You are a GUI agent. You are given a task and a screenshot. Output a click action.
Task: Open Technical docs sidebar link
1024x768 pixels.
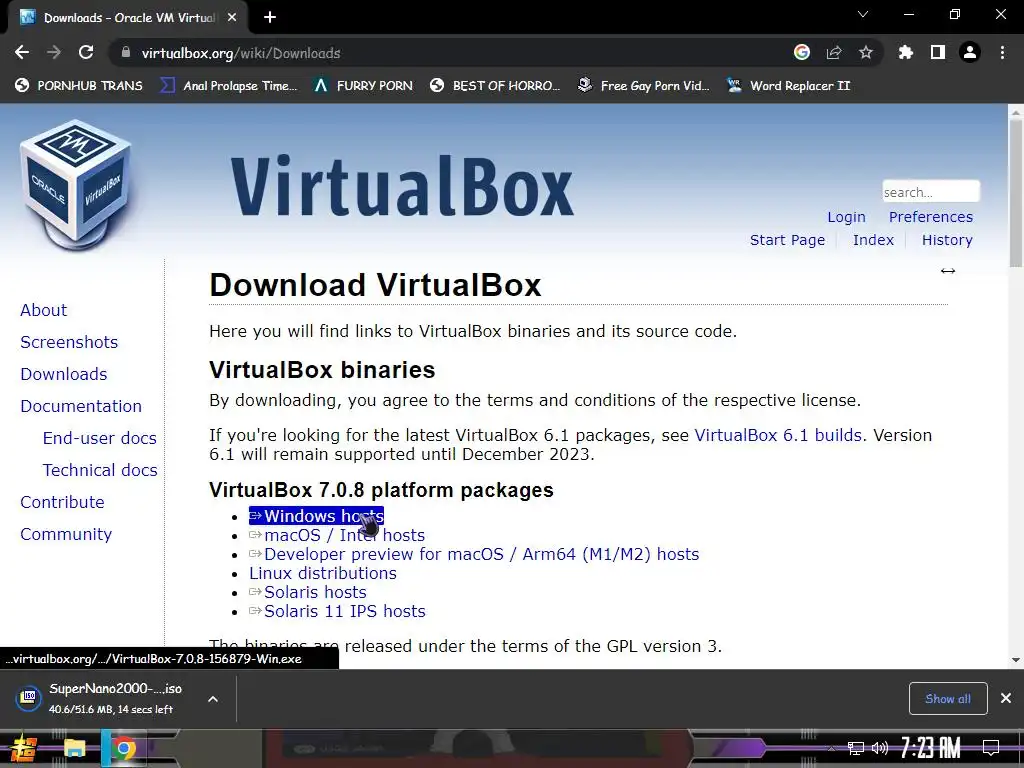100,470
